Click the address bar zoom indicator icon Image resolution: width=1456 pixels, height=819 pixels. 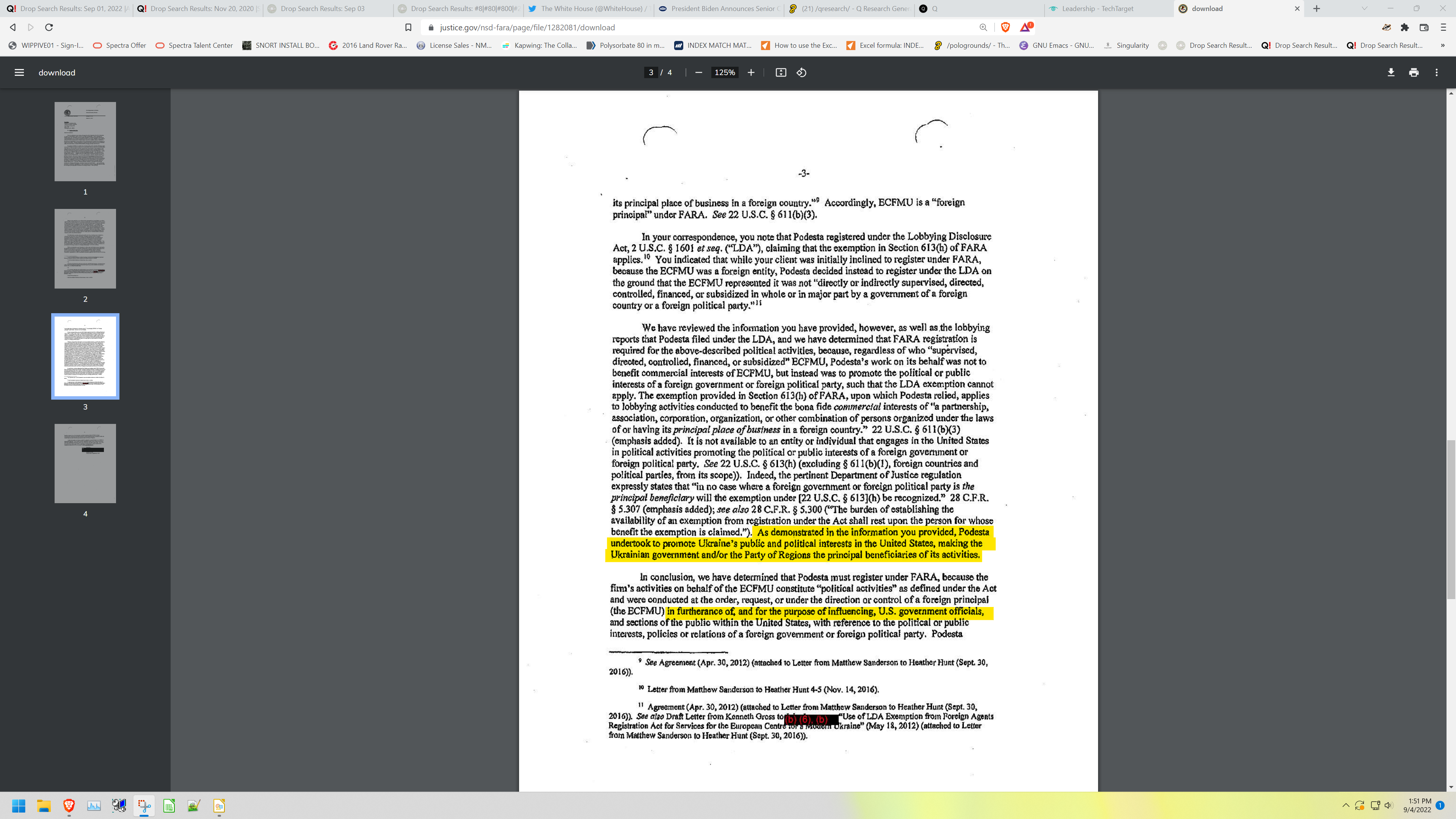984,27
